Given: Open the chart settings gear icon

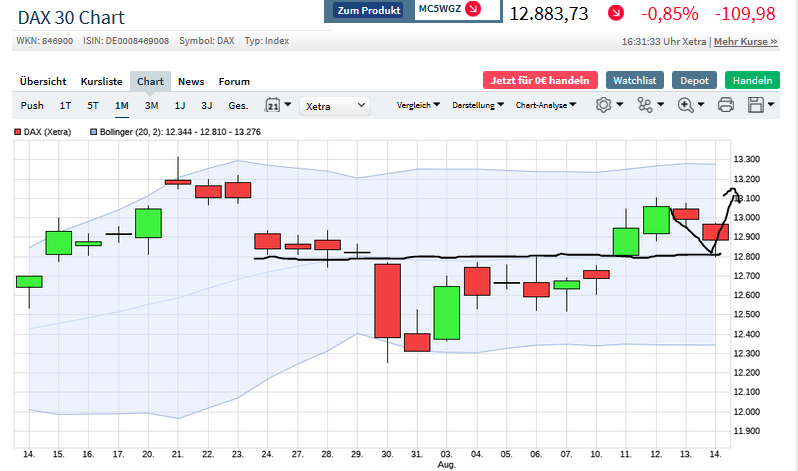Looking at the screenshot, I should pyautogui.click(x=603, y=105).
